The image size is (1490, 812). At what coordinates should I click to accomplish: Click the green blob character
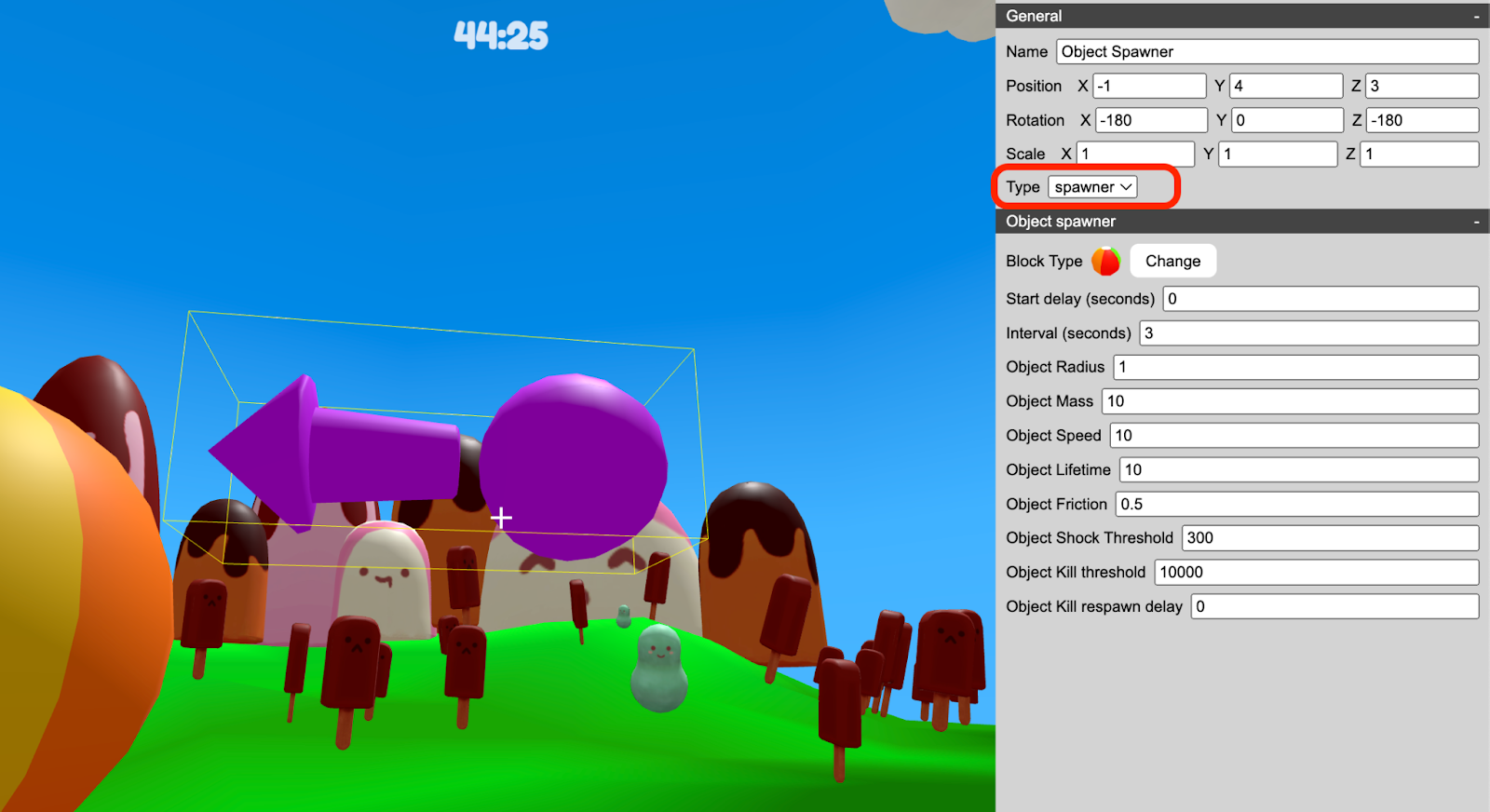pyautogui.click(x=659, y=669)
